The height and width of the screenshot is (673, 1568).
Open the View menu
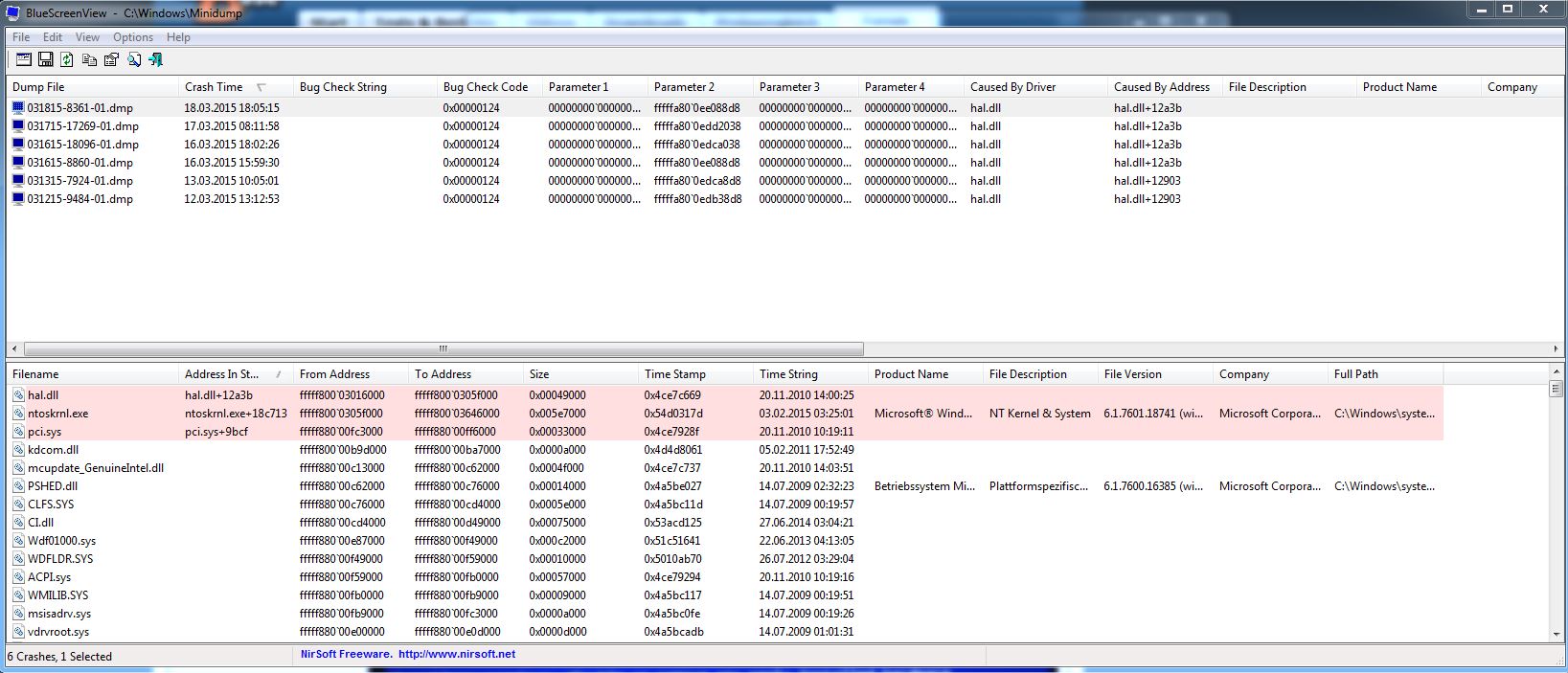coord(87,37)
